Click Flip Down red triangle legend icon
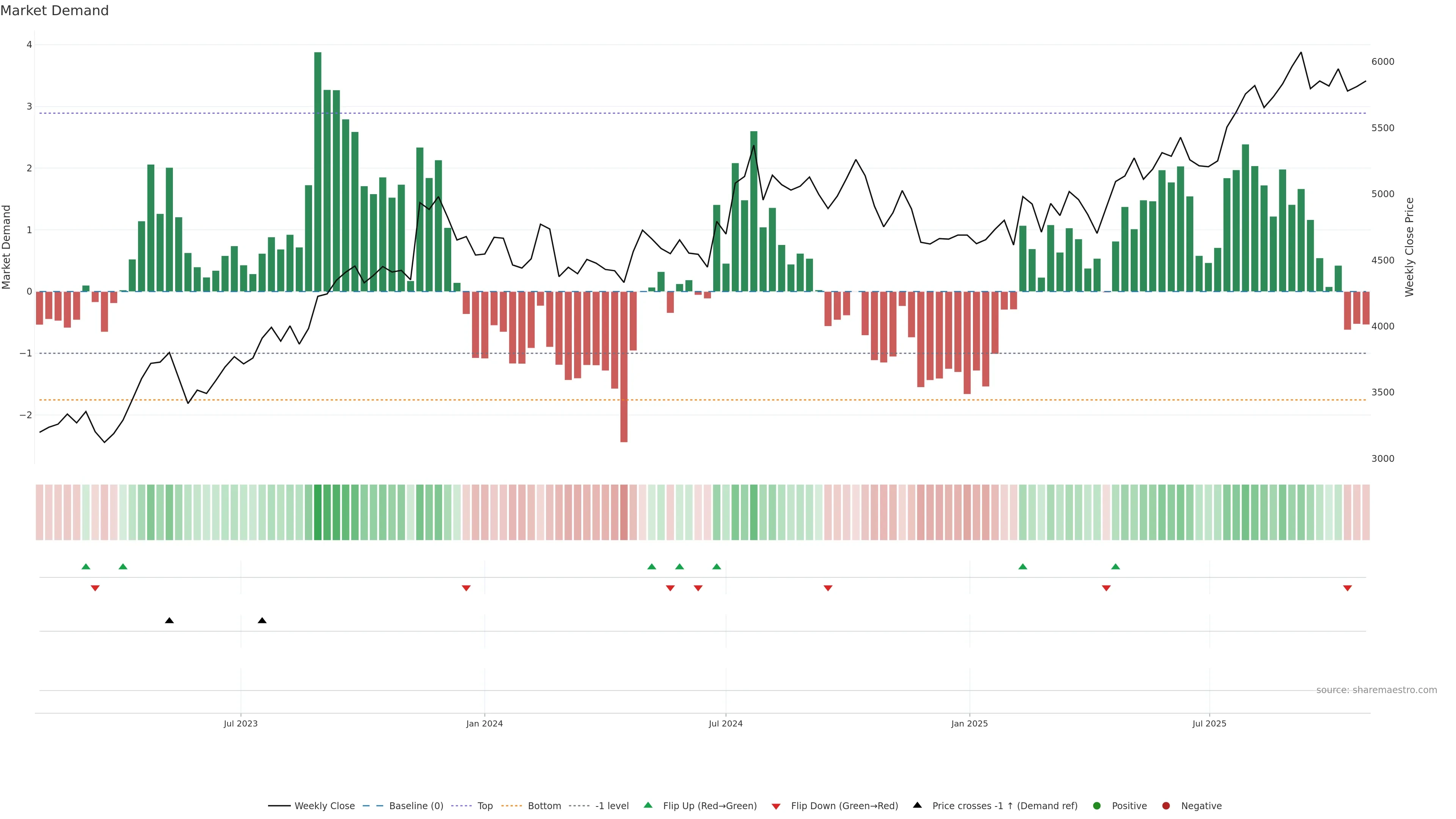The image size is (1456, 819). [x=776, y=806]
